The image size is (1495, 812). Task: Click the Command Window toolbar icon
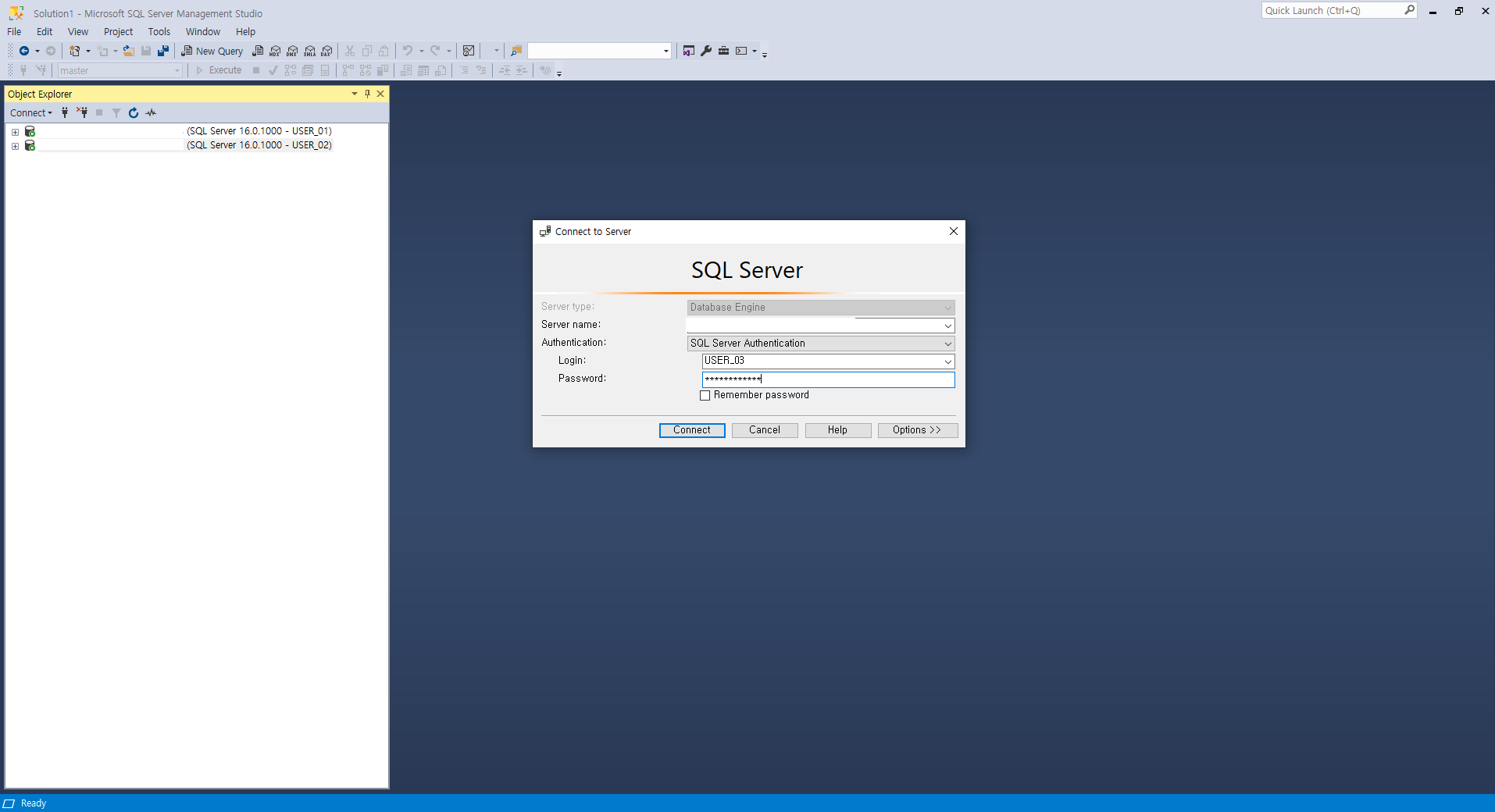[x=741, y=51]
